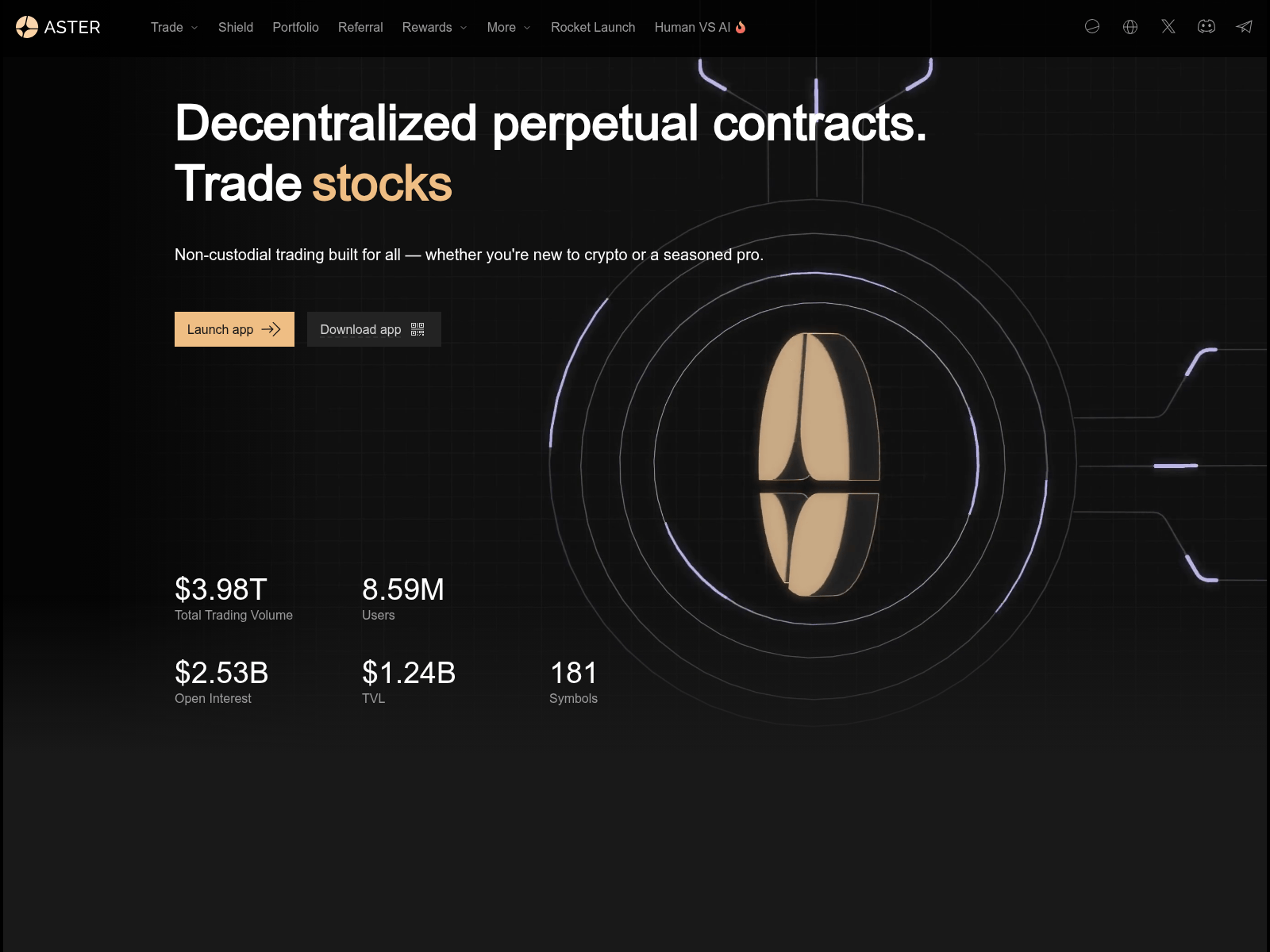Click the large Aster coin graphic
The image size is (1270, 952).
(x=818, y=465)
